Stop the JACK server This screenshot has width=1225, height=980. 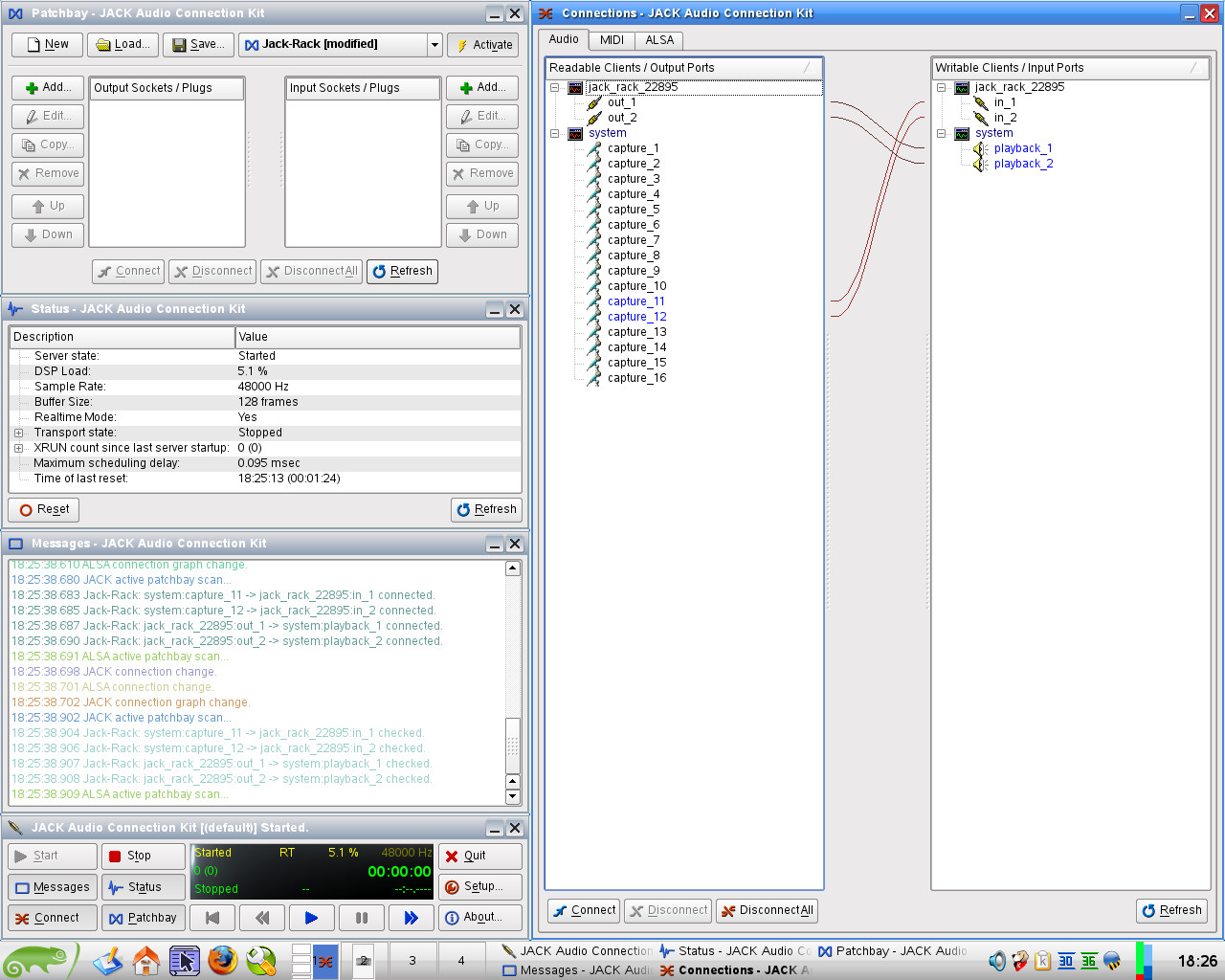coord(144,856)
